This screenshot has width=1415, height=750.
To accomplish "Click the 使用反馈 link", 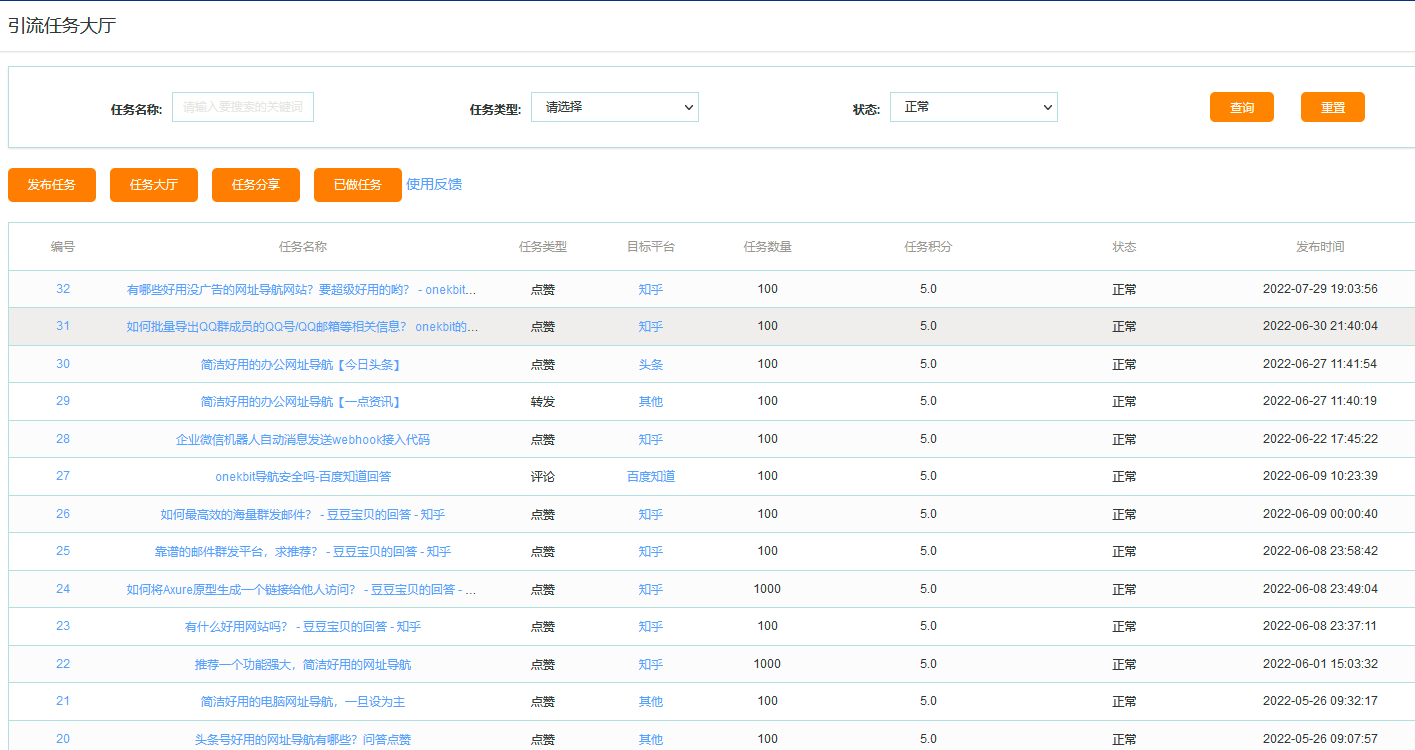I will pos(434,184).
